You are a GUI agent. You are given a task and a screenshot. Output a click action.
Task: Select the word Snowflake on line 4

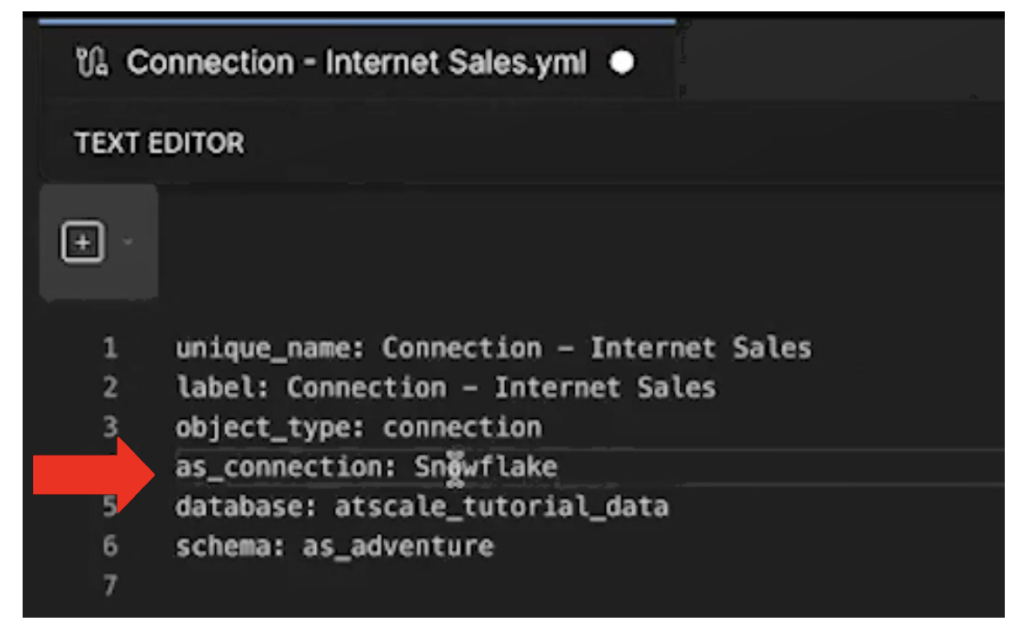487,466
